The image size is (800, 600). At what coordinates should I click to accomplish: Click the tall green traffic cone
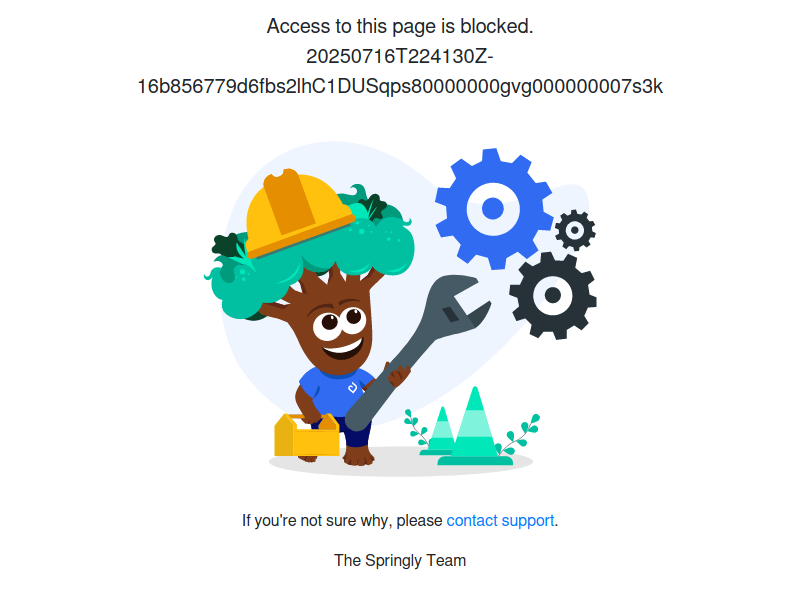(x=475, y=428)
